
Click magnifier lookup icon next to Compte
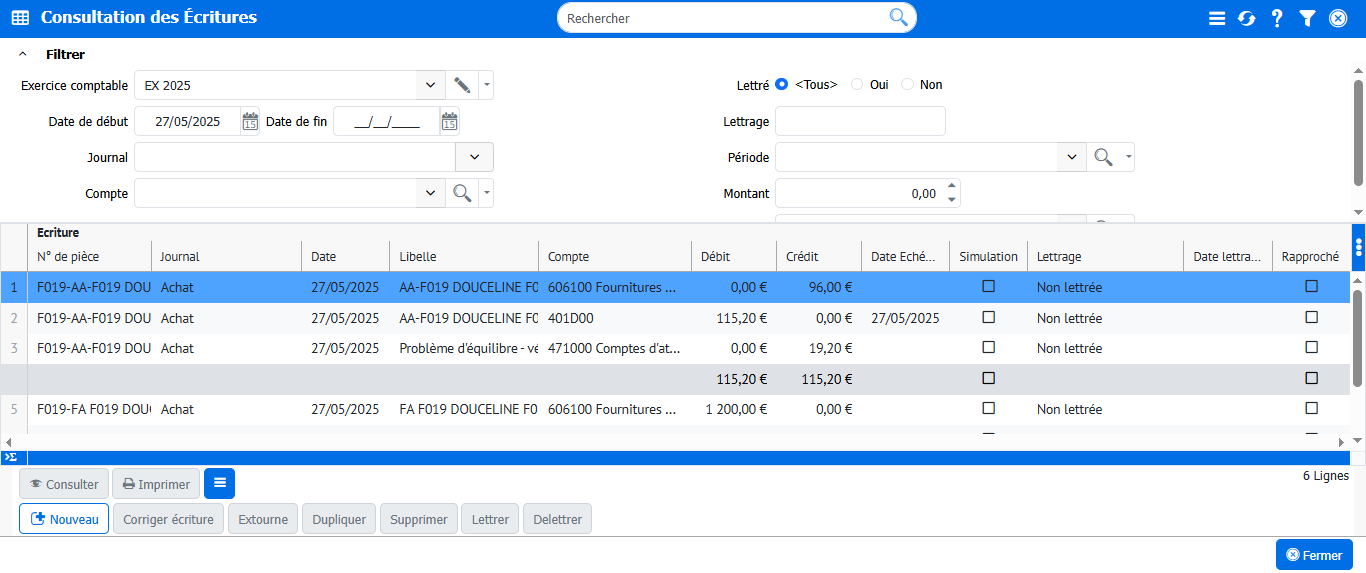(x=462, y=193)
